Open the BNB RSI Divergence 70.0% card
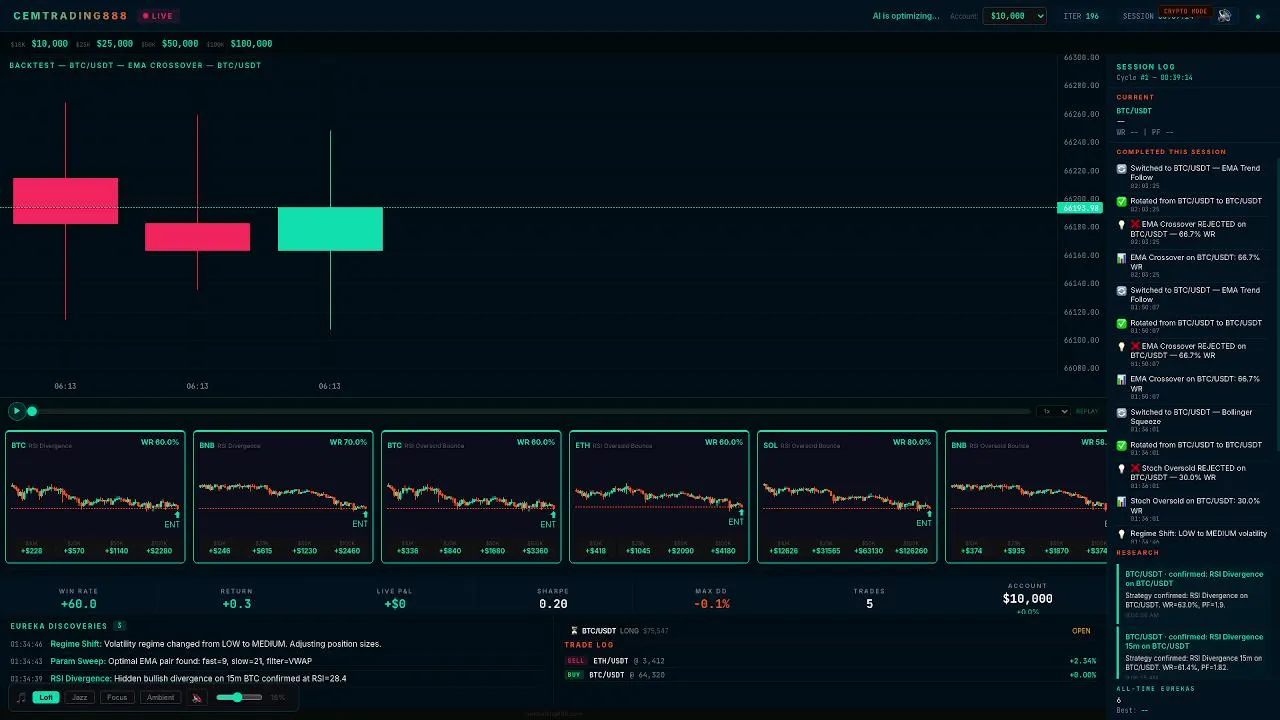This screenshot has width=1280, height=720. (x=283, y=497)
